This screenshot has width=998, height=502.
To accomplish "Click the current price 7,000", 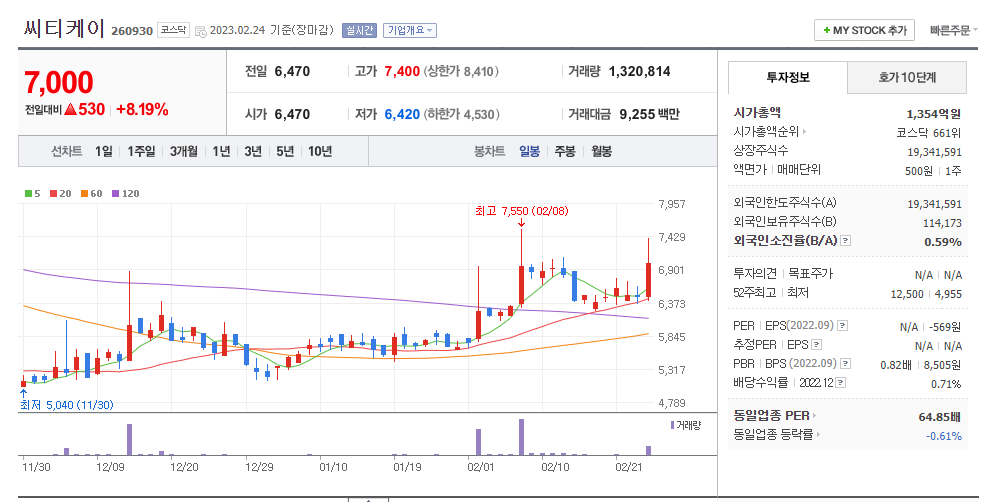I will coord(59,83).
